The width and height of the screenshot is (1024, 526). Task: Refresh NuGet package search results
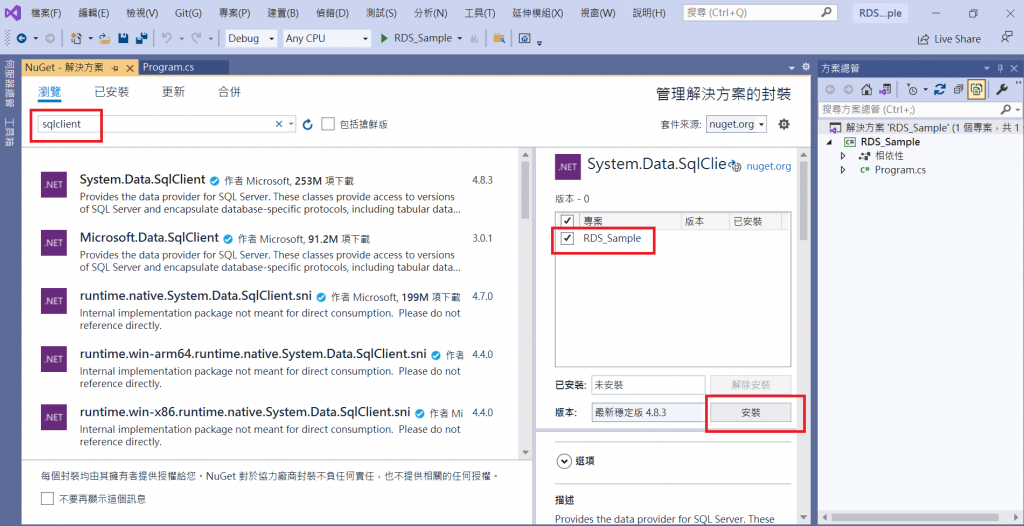tap(308, 124)
